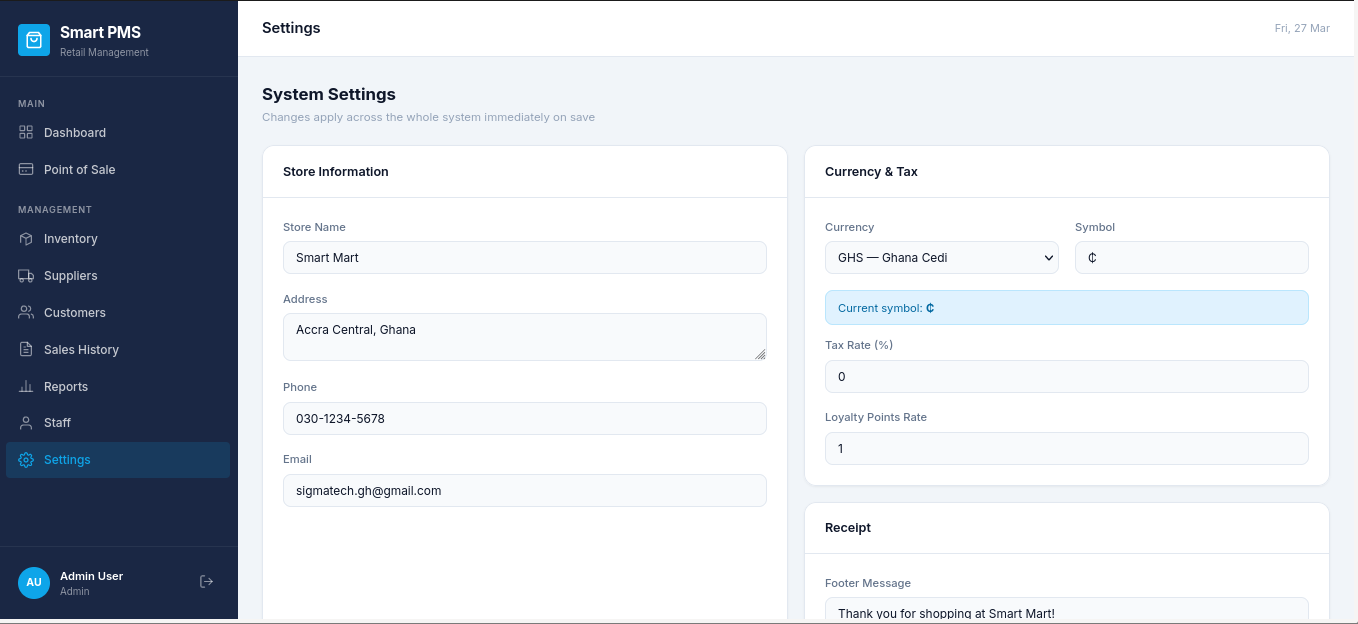Select the Footer Message text field
The height and width of the screenshot is (624, 1358).
coord(1066,611)
